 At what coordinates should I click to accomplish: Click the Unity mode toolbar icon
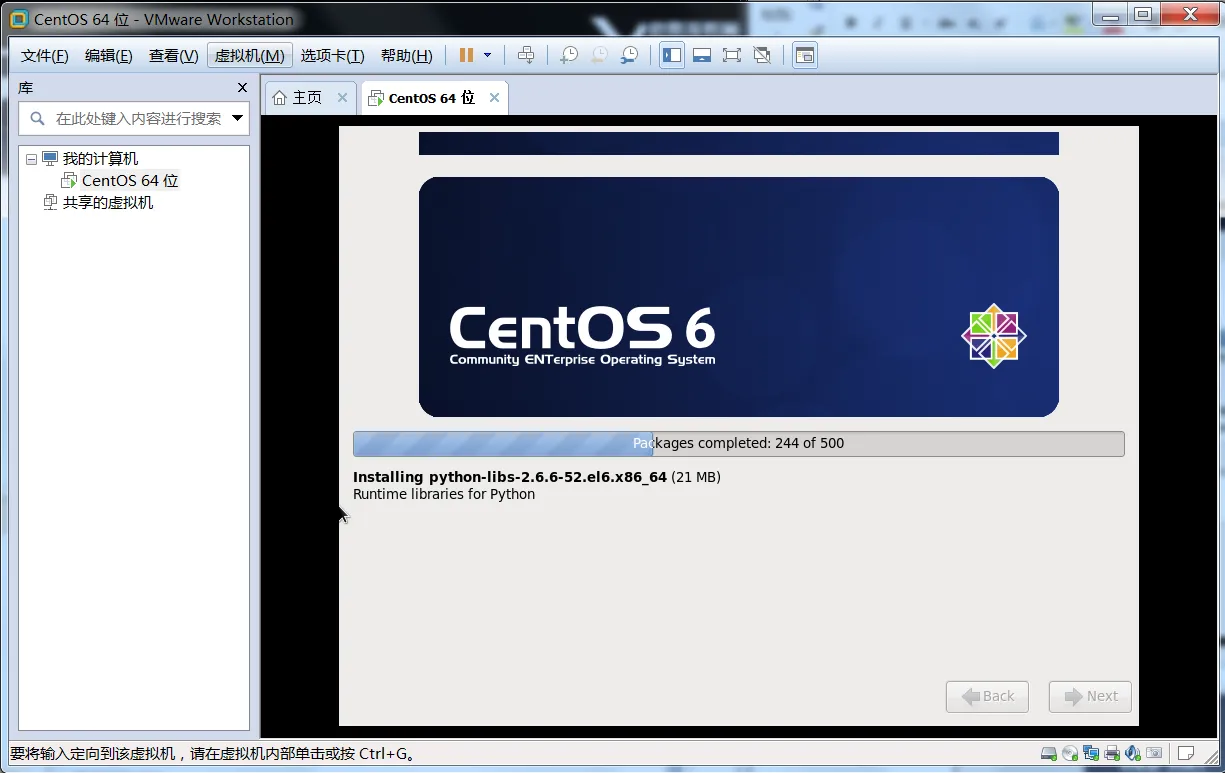coord(762,55)
